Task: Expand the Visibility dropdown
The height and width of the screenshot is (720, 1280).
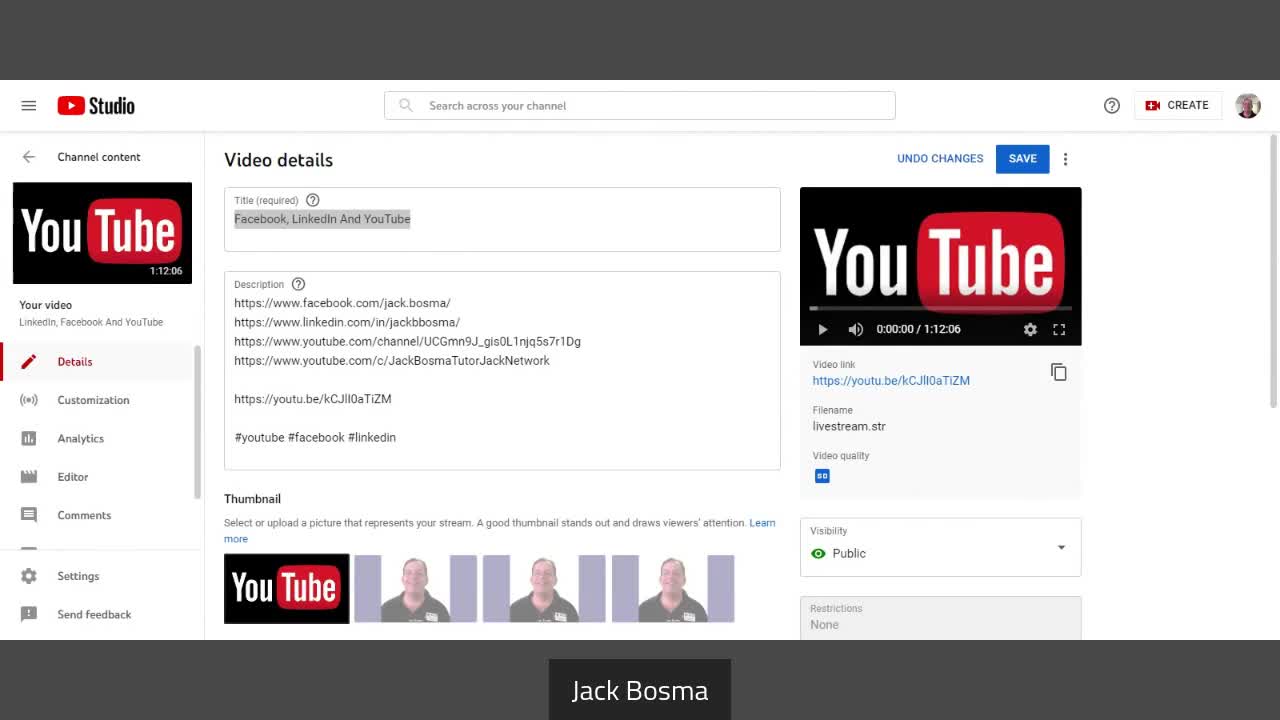Action: [x=1061, y=547]
